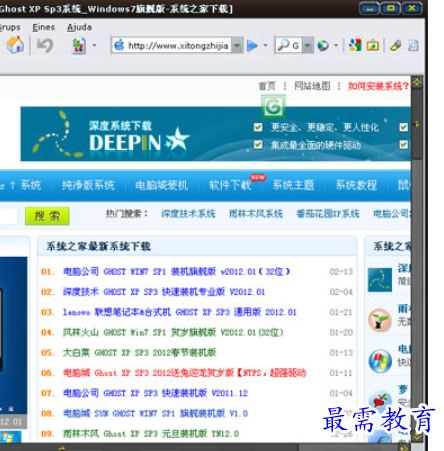Click the page find toolbar icon

tap(413, 45)
